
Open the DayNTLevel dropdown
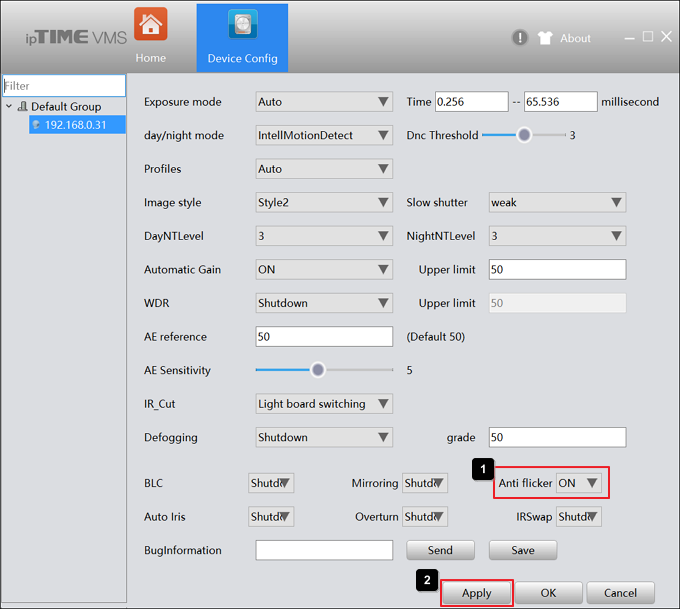(x=324, y=236)
